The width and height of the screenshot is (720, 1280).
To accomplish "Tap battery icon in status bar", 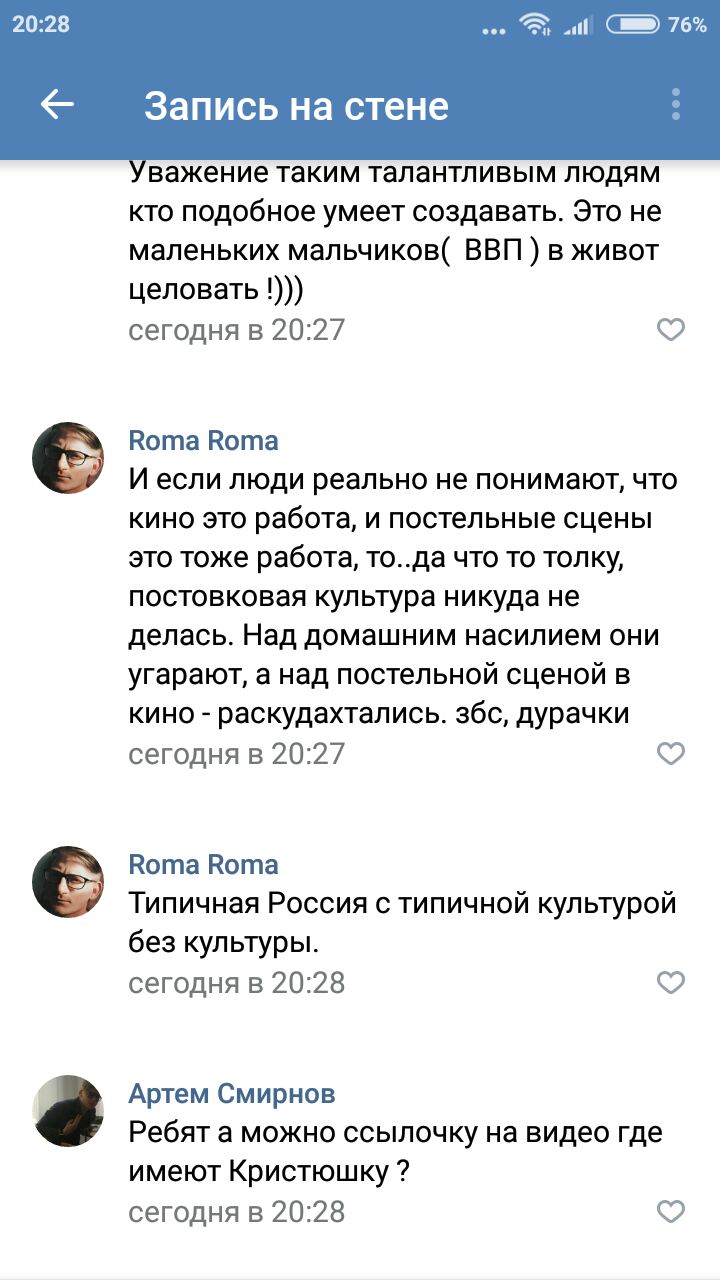I will tap(632, 24).
